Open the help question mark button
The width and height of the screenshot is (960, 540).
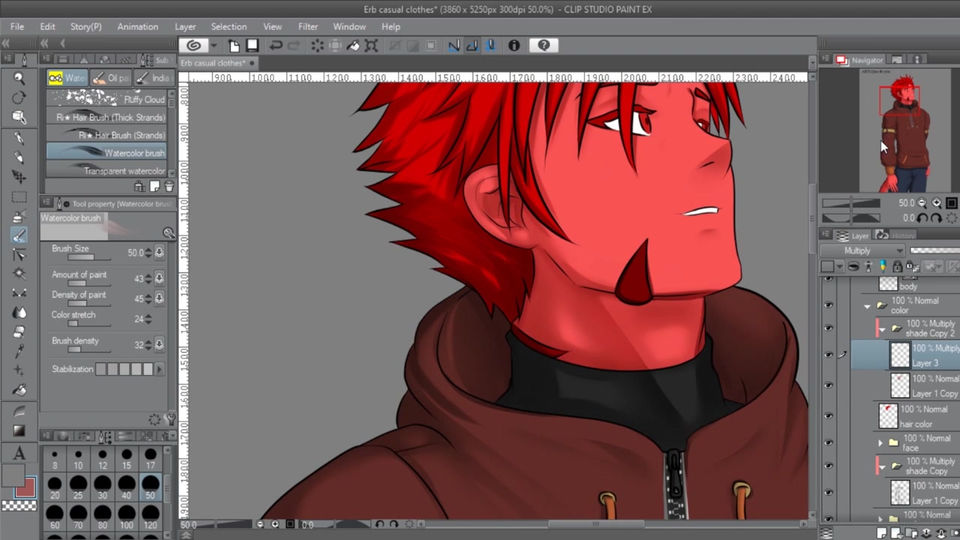(544, 45)
